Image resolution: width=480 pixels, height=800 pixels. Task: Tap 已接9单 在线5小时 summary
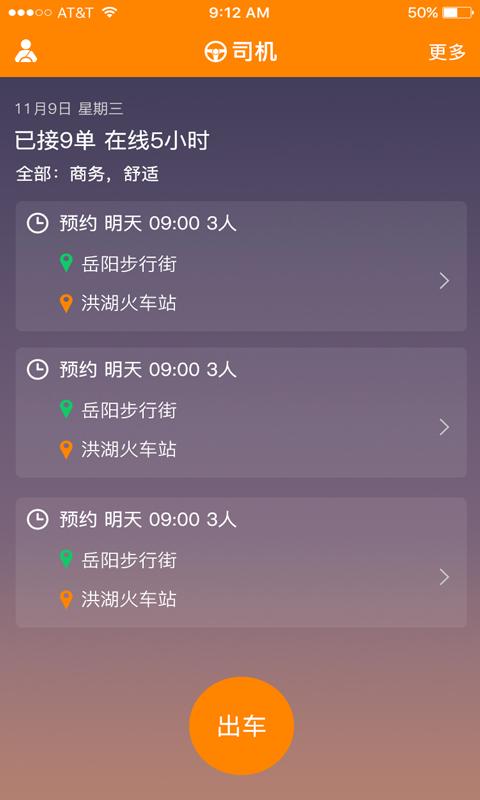(x=112, y=141)
